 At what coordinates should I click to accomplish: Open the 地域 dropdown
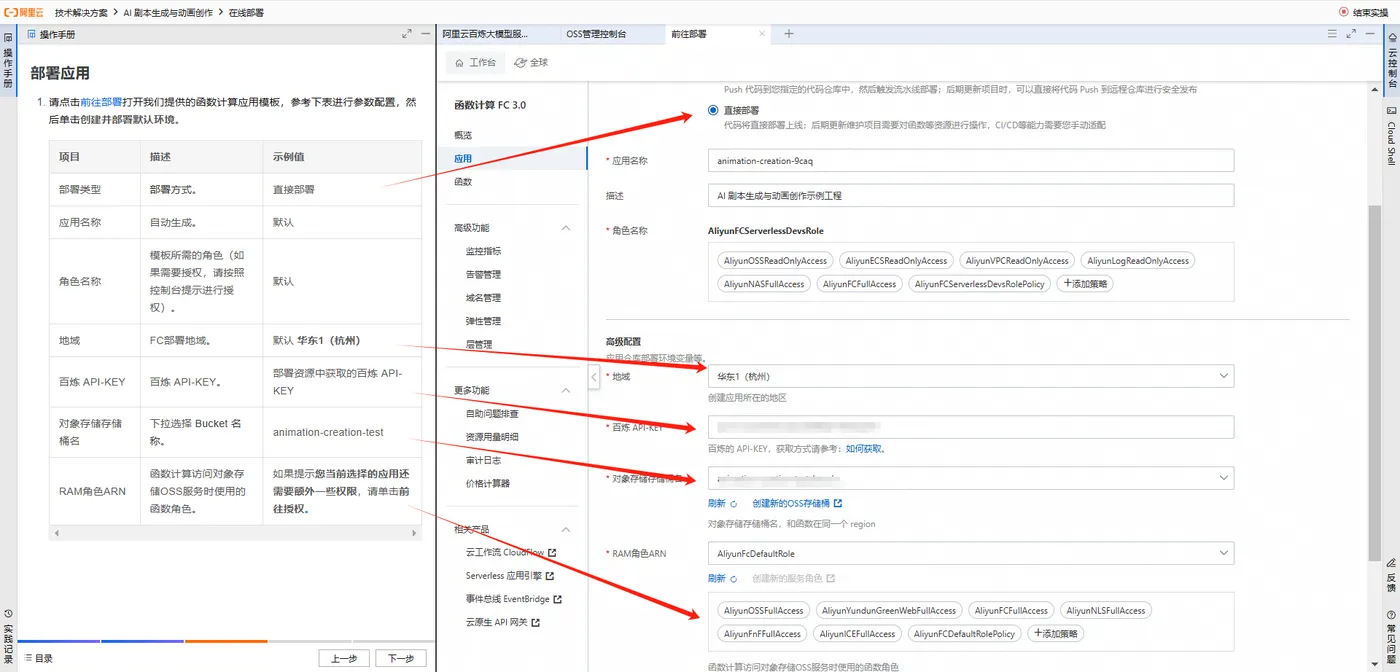(x=971, y=376)
